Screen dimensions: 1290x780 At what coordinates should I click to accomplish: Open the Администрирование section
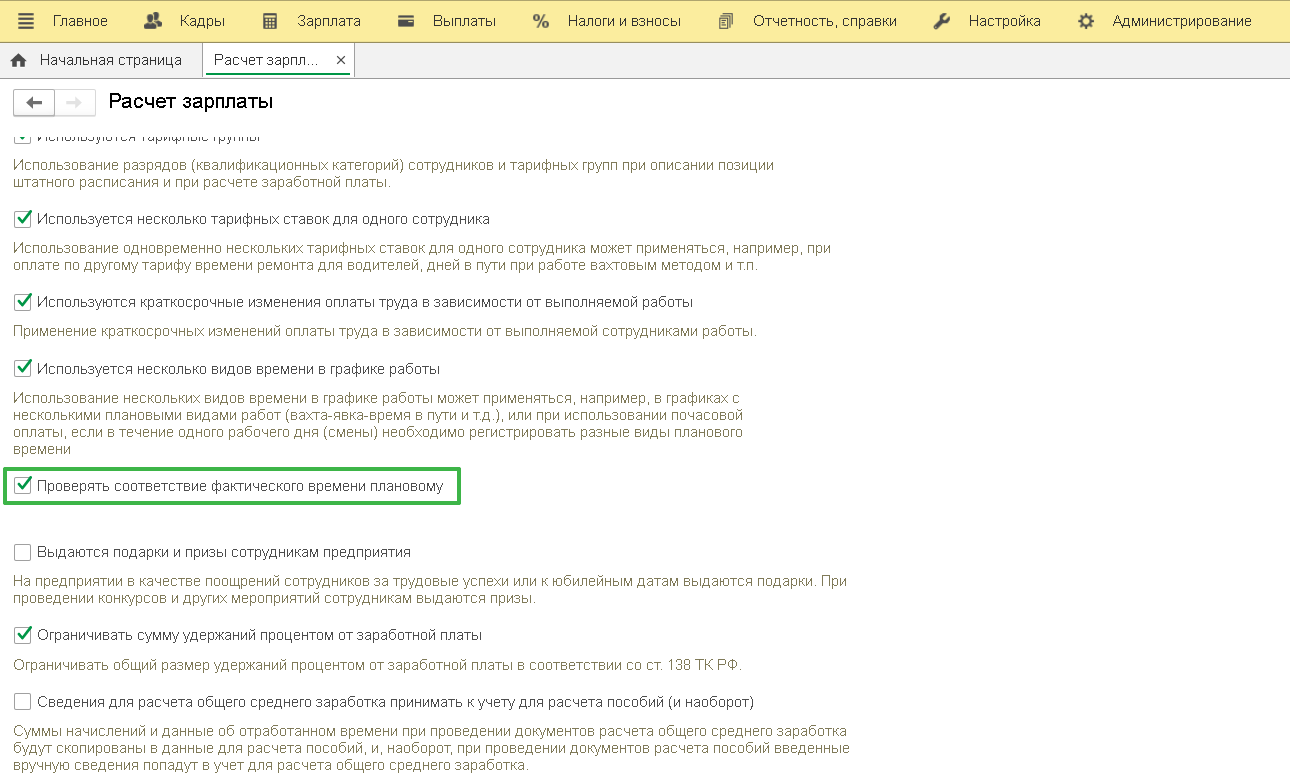point(1182,21)
